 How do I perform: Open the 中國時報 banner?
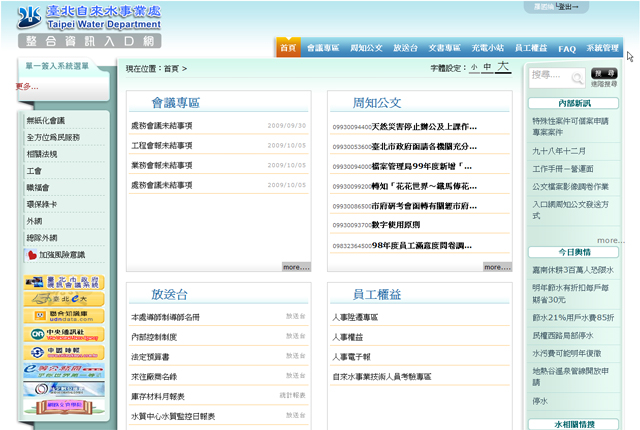click(64, 352)
